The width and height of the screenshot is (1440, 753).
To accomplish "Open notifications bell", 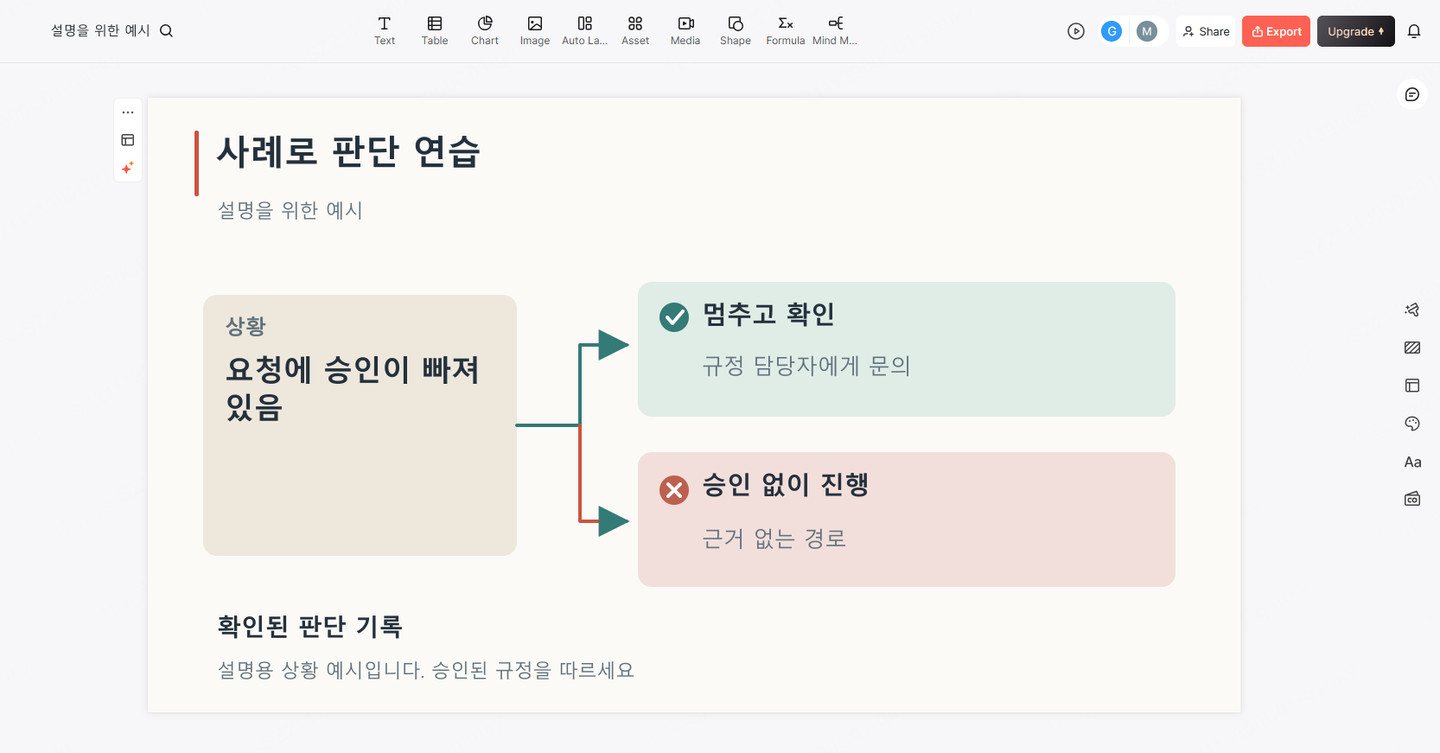I will [1414, 31].
